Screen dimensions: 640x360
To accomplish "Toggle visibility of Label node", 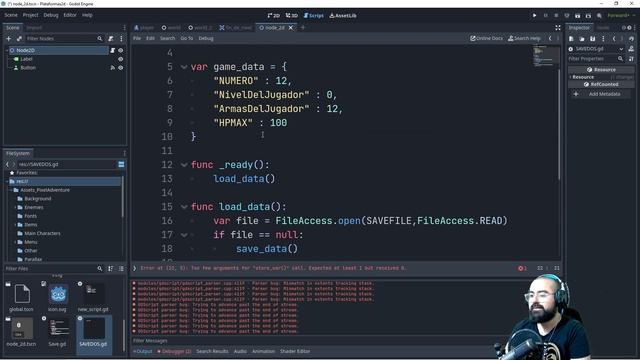I will tap(120, 59).
